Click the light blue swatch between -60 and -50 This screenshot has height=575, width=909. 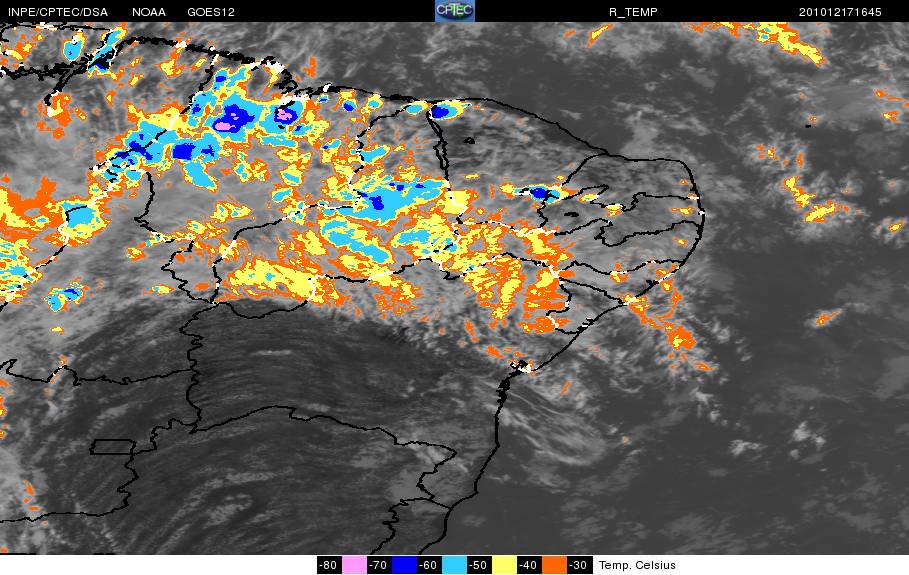pyautogui.click(x=454, y=565)
